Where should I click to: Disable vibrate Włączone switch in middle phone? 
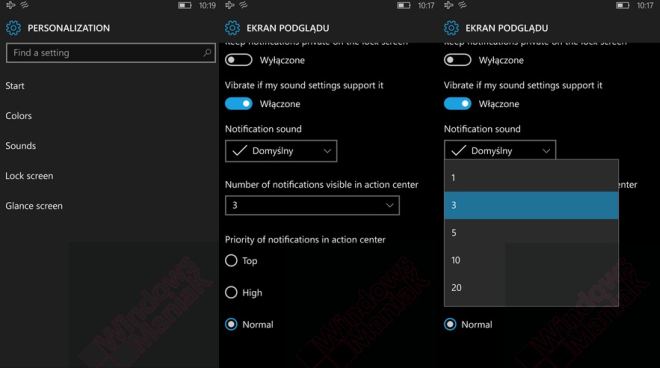[239, 104]
